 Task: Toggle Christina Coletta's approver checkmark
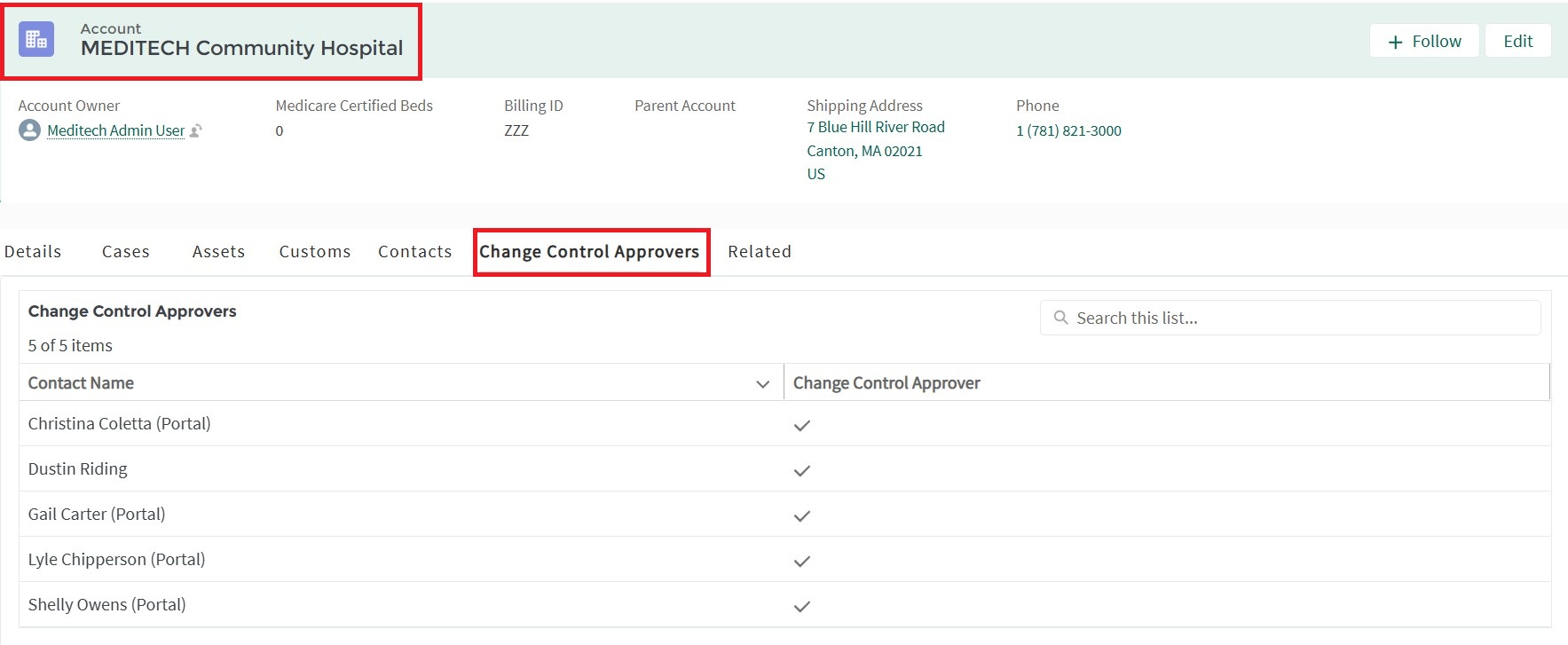click(x=802, y=426)
